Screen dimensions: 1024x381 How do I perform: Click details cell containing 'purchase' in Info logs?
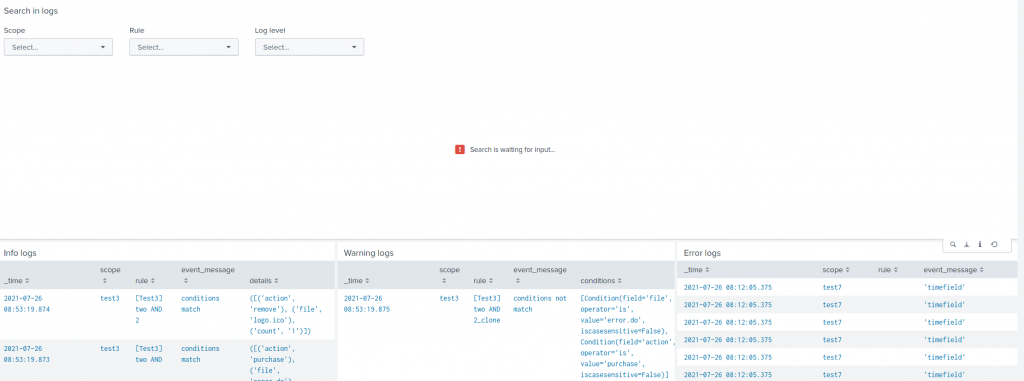point(274,363)
